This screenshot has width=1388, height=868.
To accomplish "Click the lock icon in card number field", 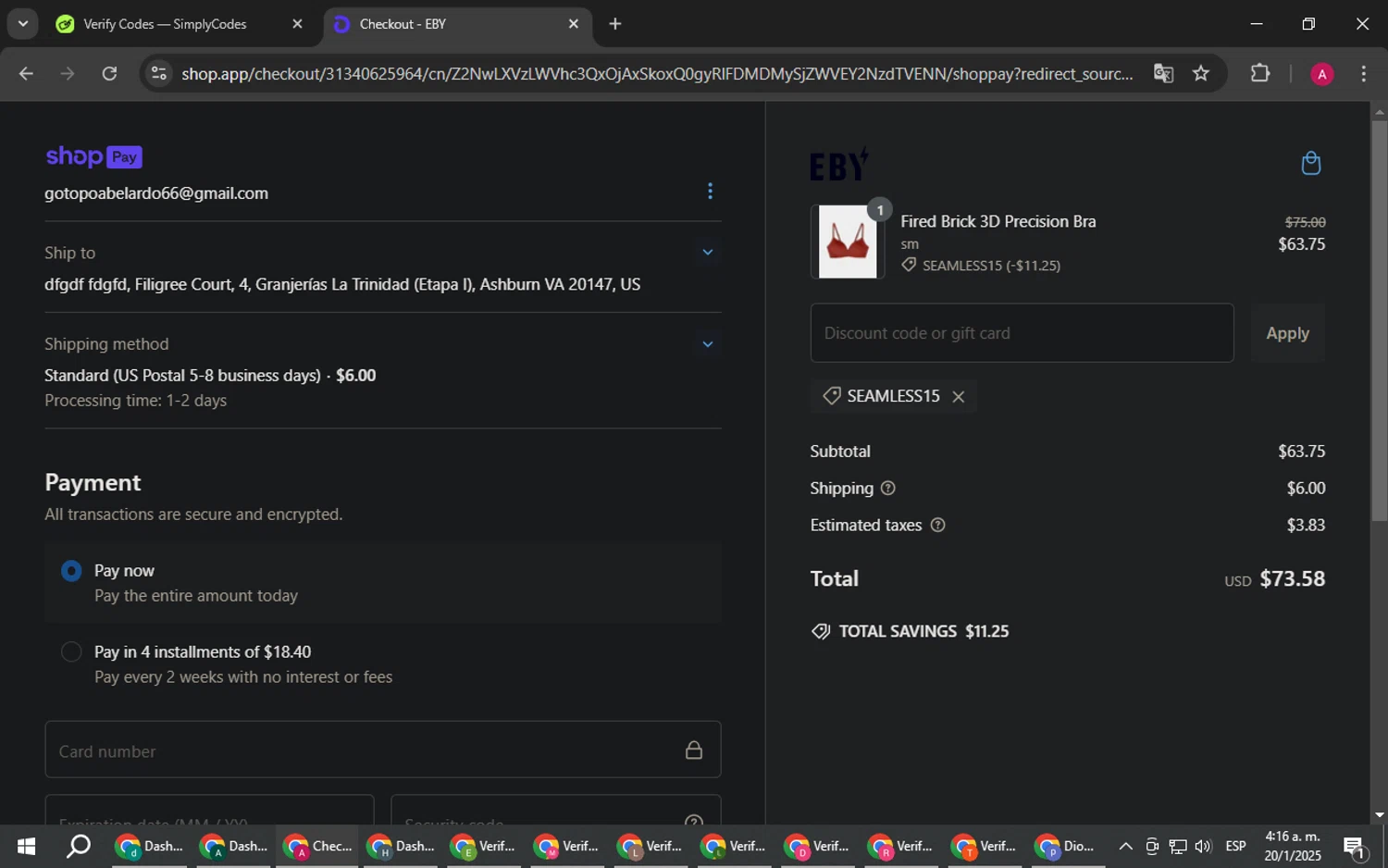I will pos(693,750).
